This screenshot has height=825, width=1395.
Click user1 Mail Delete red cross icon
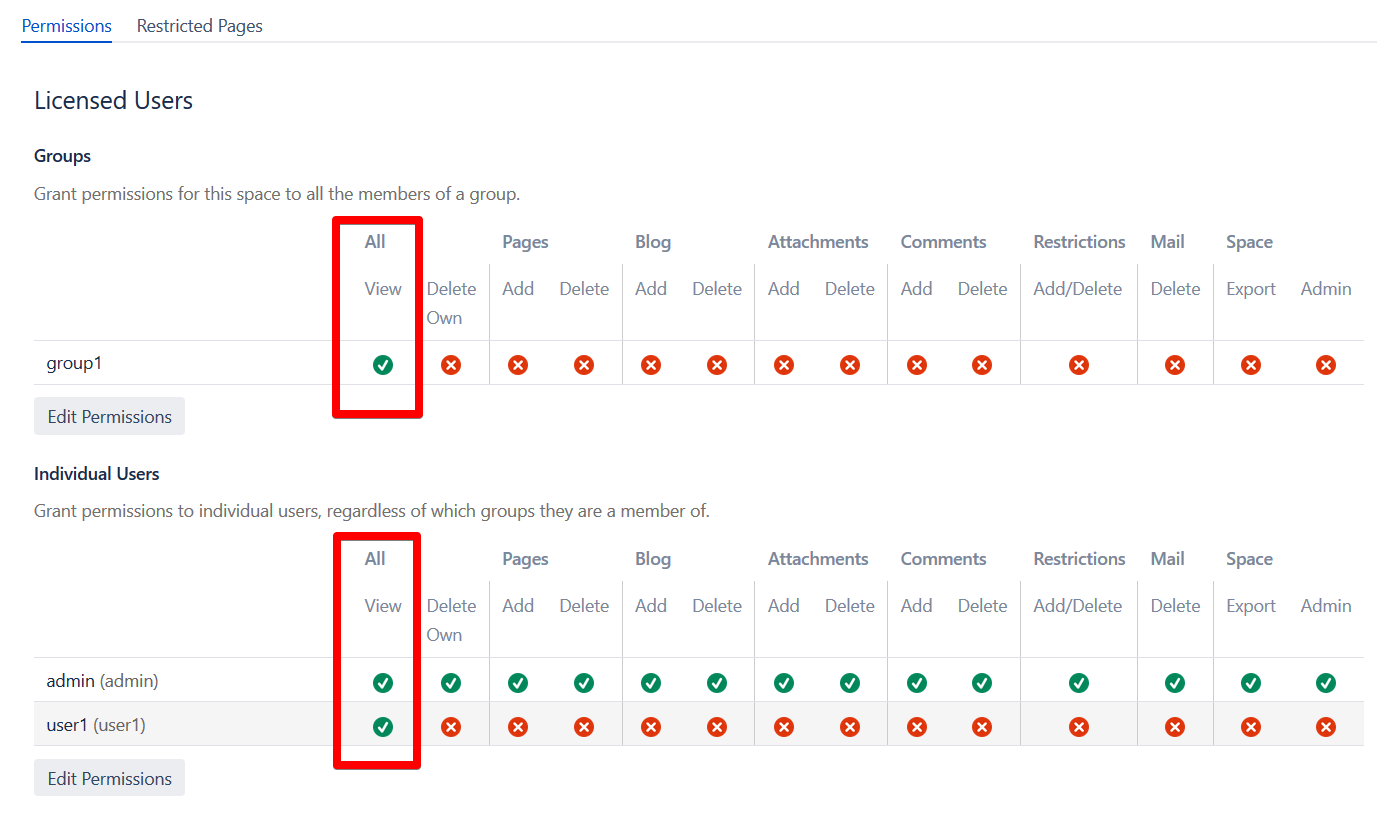point(1175,727)
